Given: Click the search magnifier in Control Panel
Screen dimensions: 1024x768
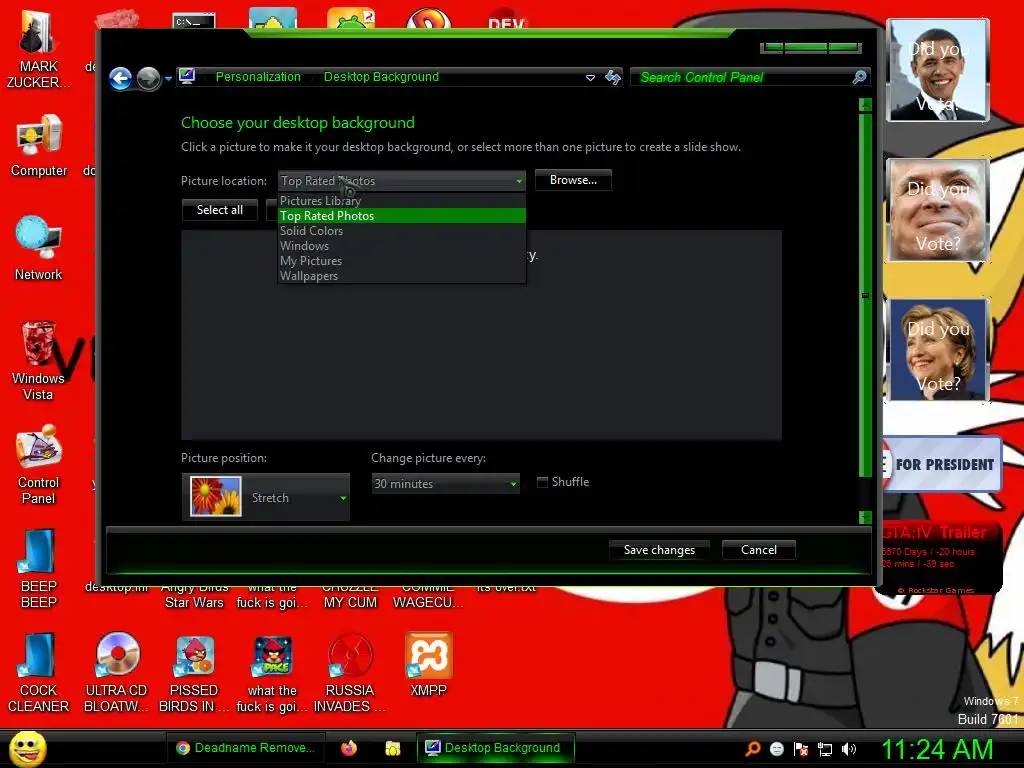Looking at the screenshot, I should click(x=859, y=77).
